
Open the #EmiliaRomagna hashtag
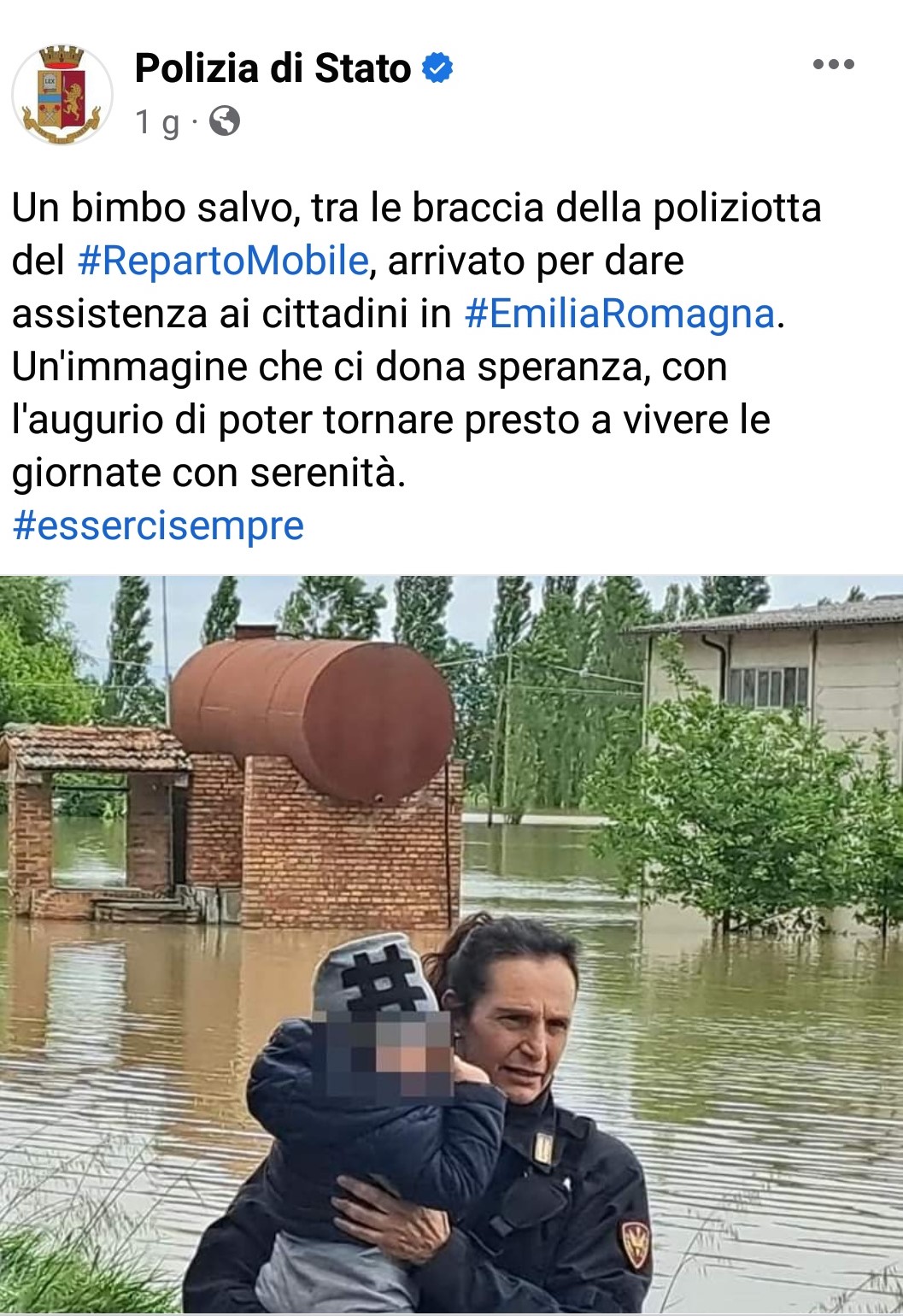[619, 314]
